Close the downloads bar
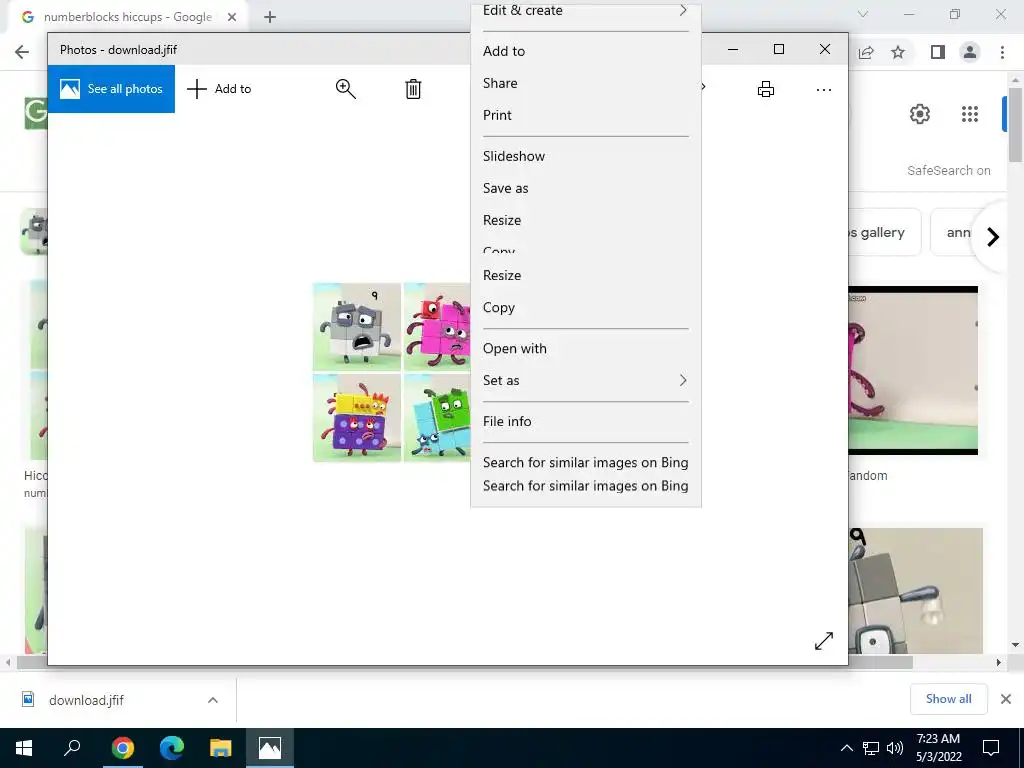 pos(1006,699)
